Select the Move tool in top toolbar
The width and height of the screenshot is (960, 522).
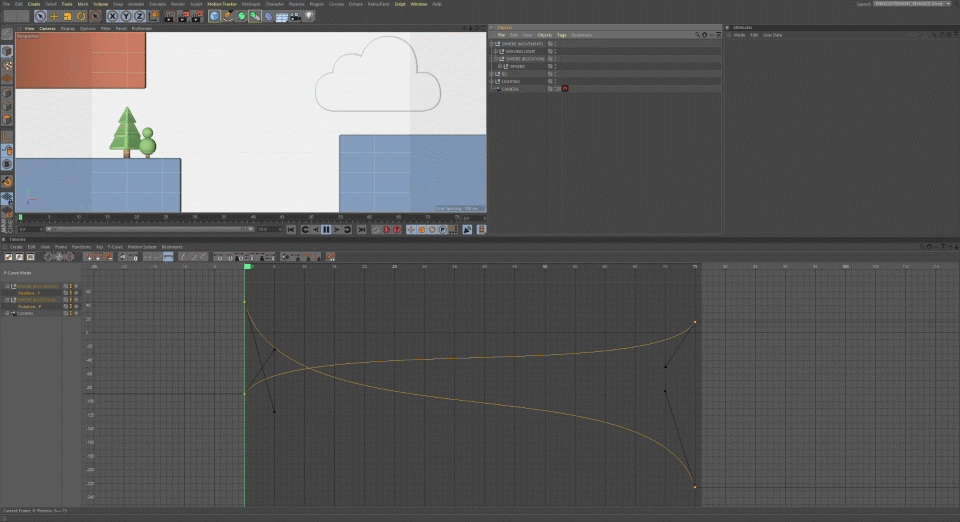tap(54, 16)
